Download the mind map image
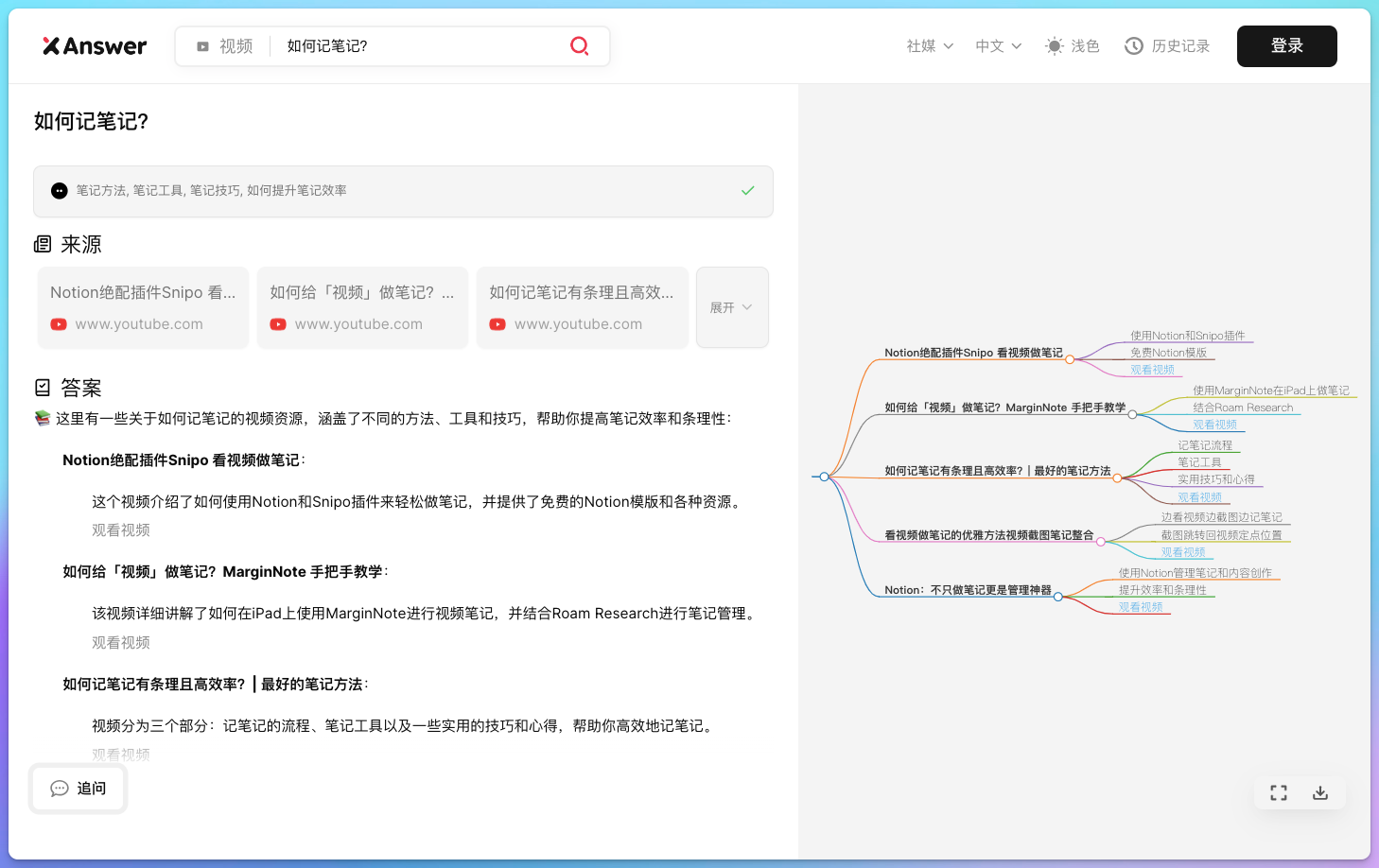 pyautogui.click(x=1320, y=793)
